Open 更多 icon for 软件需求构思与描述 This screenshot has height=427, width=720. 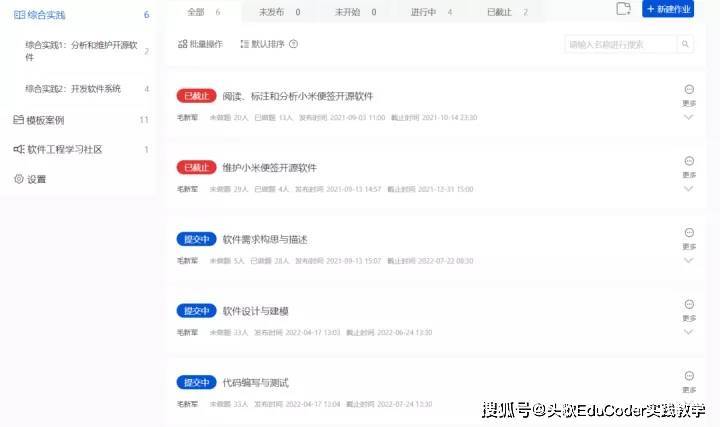click(688, 233)
